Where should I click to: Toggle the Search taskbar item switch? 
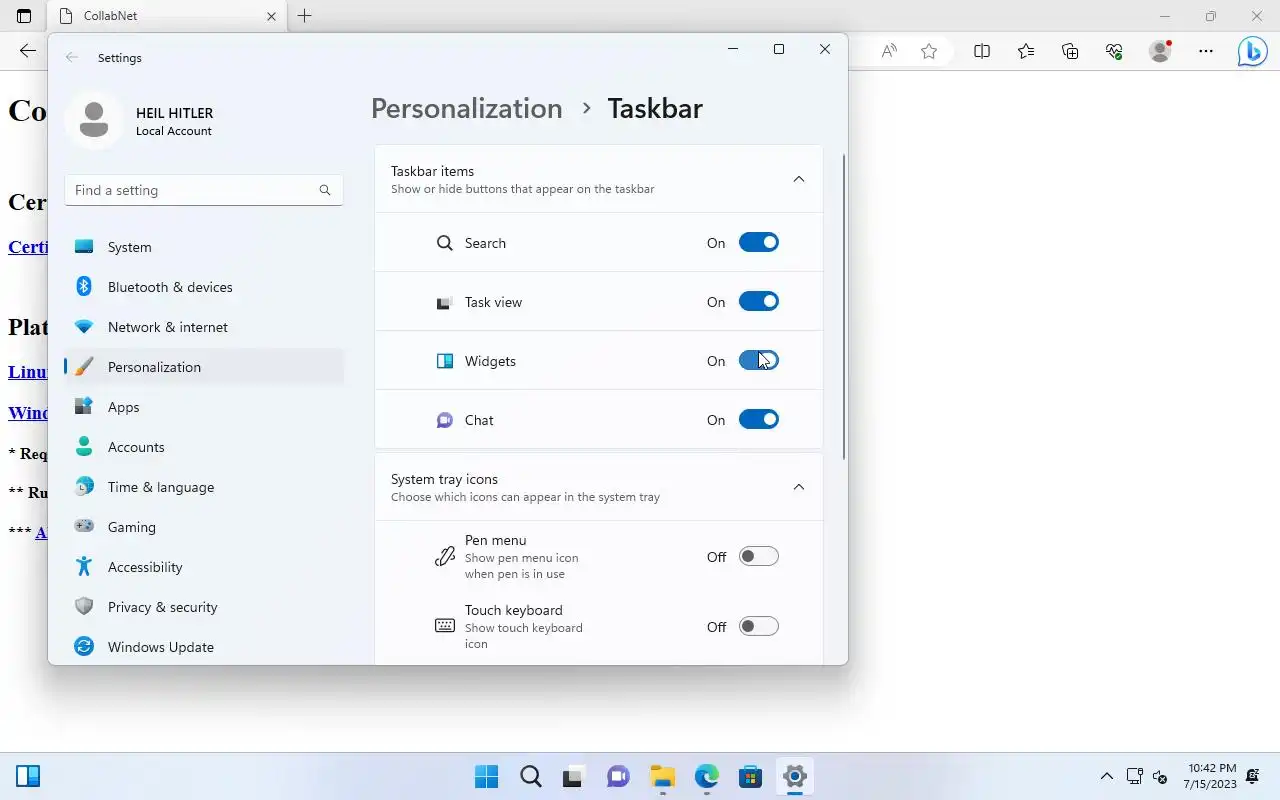click(758, 242)
